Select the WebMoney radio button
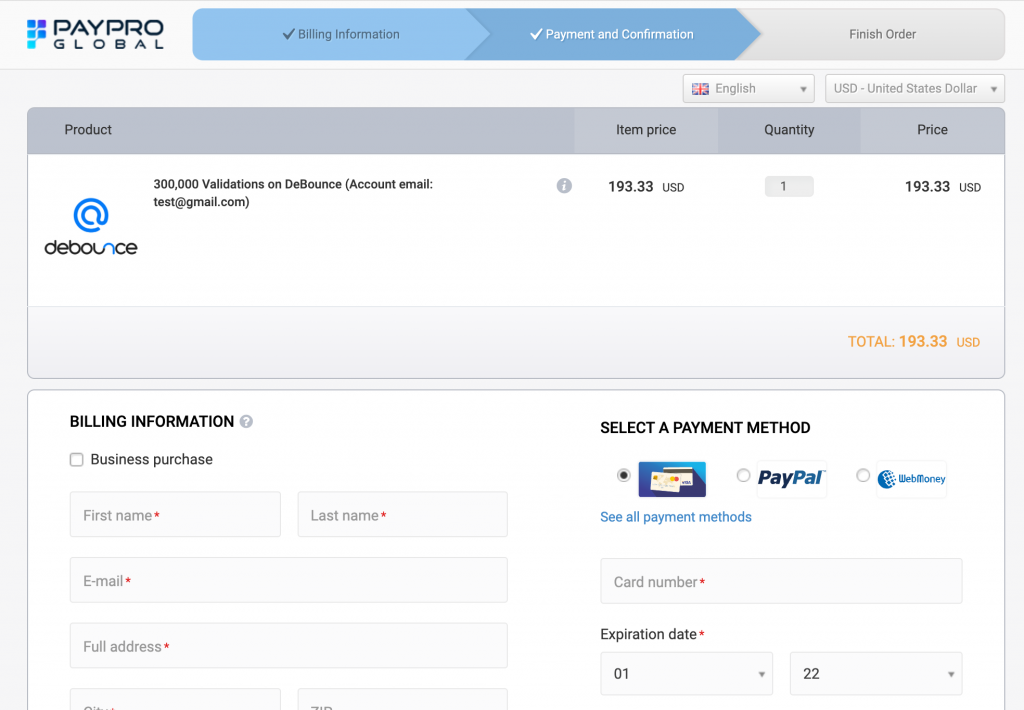The width and height of the screenshot is (1024, 710). pyautogui.click(x=863, y=476)
